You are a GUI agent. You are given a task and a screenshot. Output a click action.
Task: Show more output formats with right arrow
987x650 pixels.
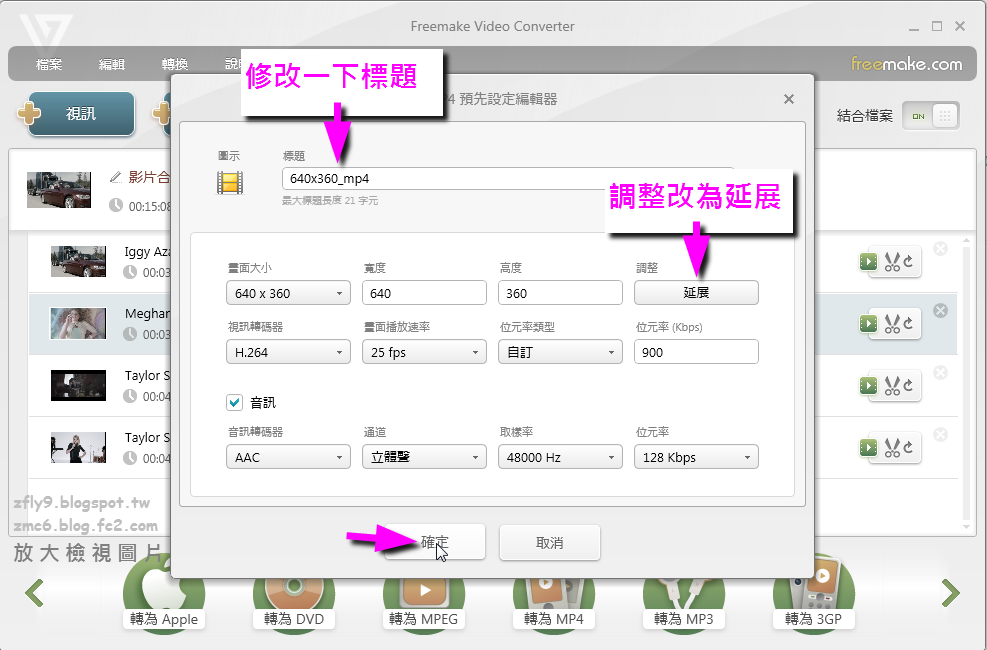coord(950,593)
